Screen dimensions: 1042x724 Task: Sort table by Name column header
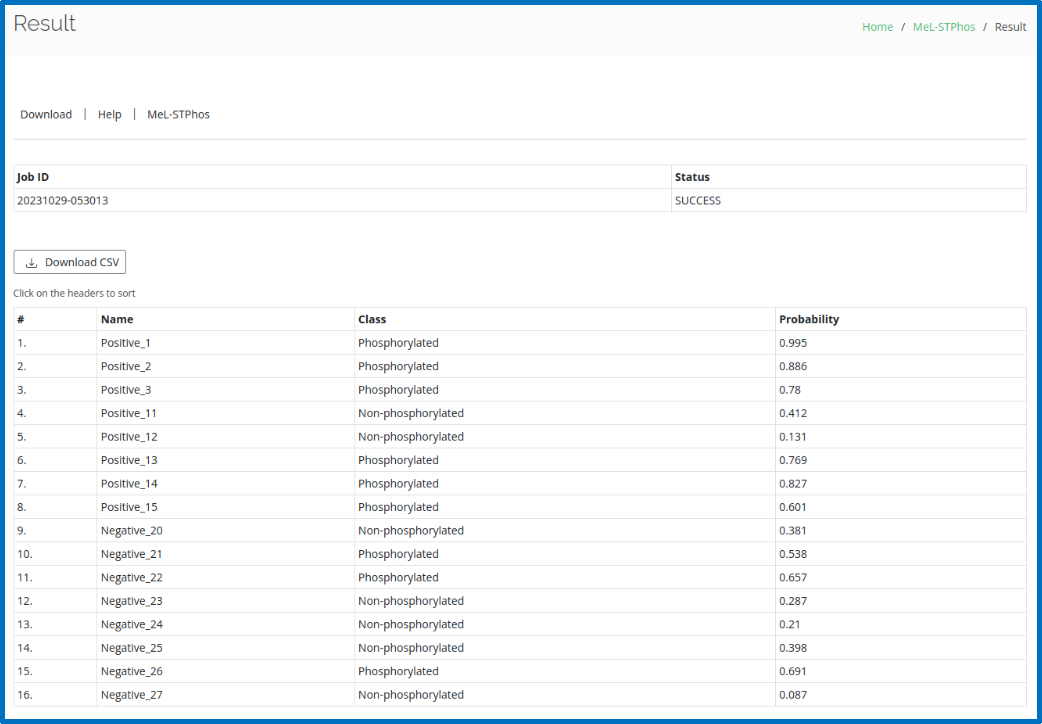[x=117, y=319]
